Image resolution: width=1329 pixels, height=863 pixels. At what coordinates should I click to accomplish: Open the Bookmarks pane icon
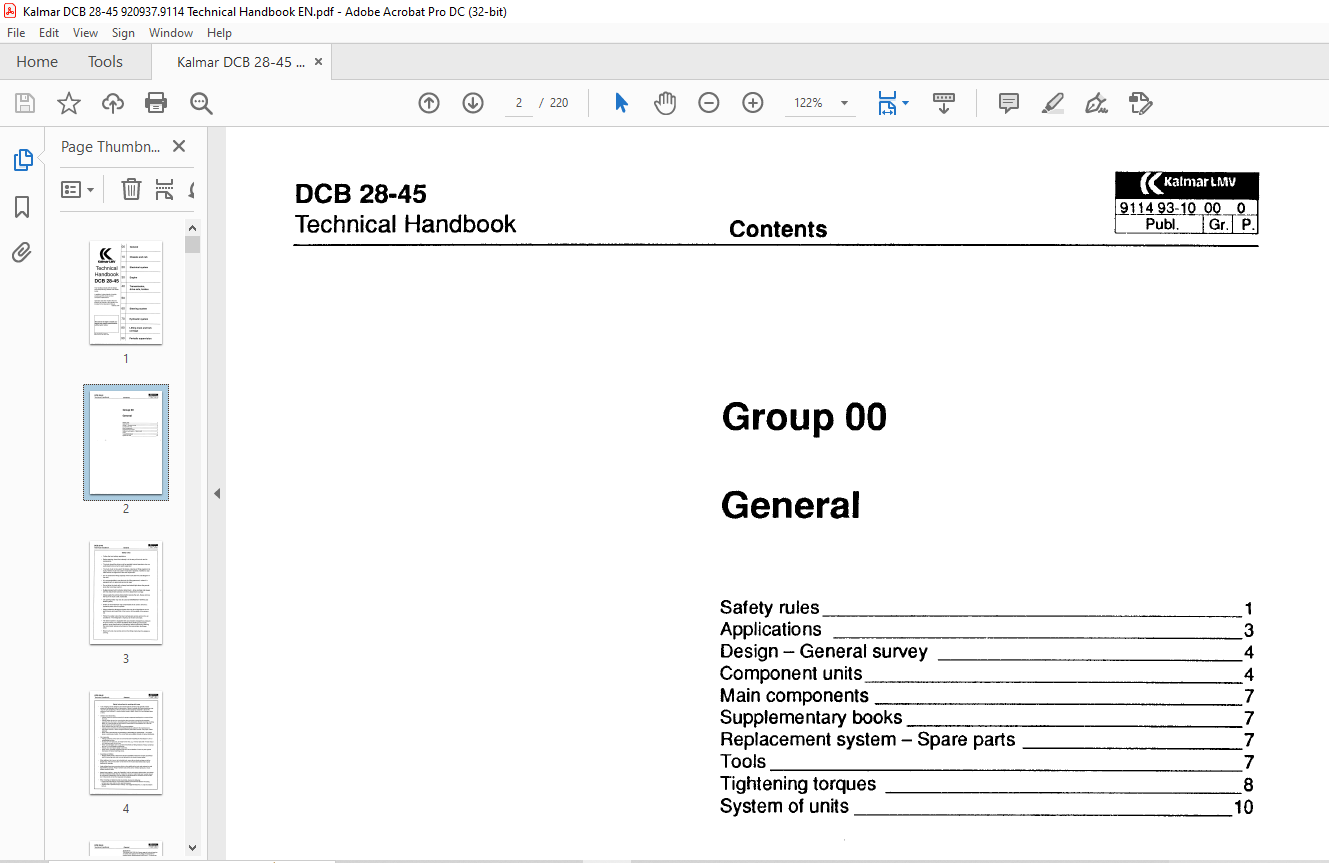click(22, 207)
